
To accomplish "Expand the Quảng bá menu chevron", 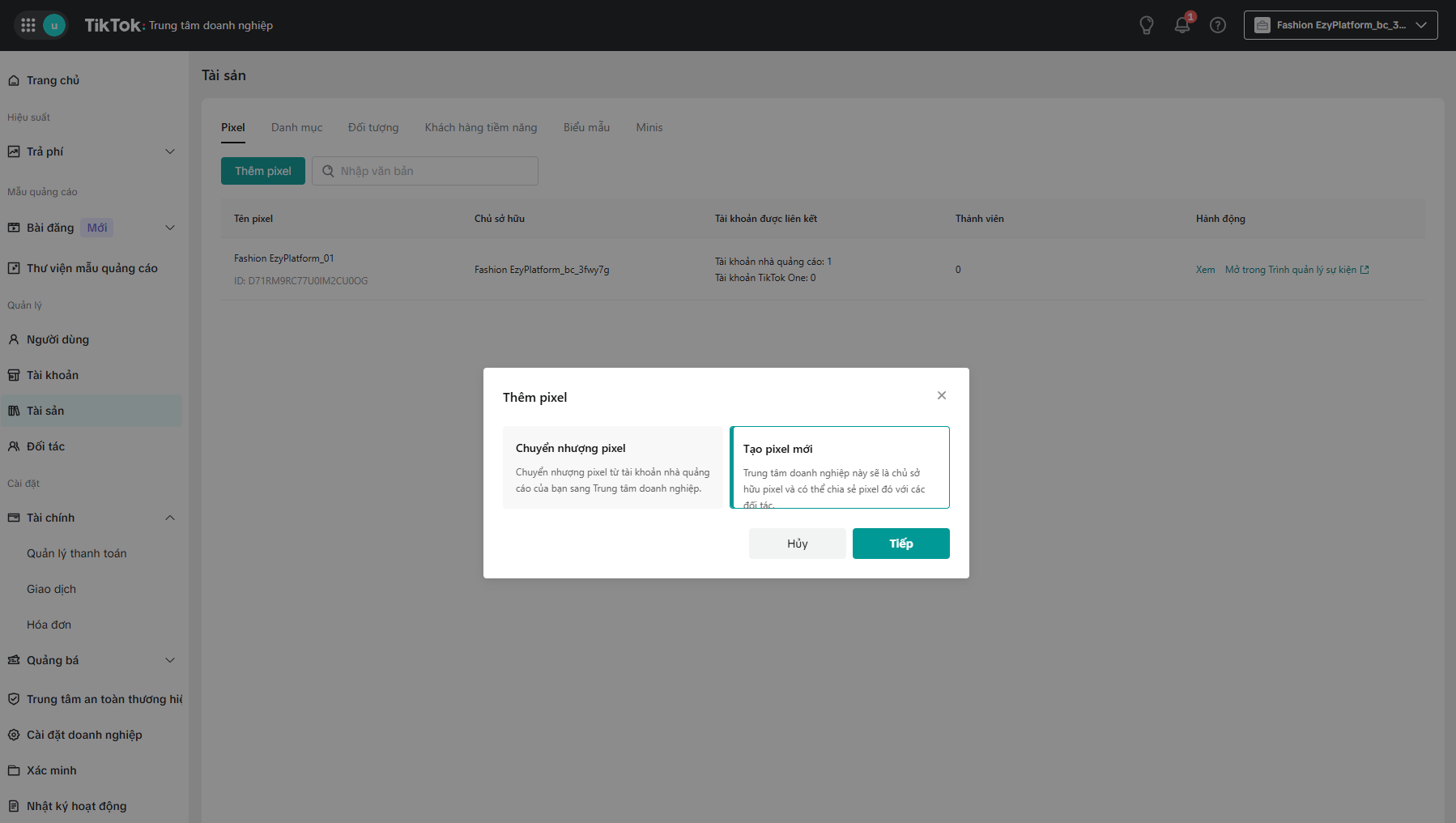I will tap(170, 660).
